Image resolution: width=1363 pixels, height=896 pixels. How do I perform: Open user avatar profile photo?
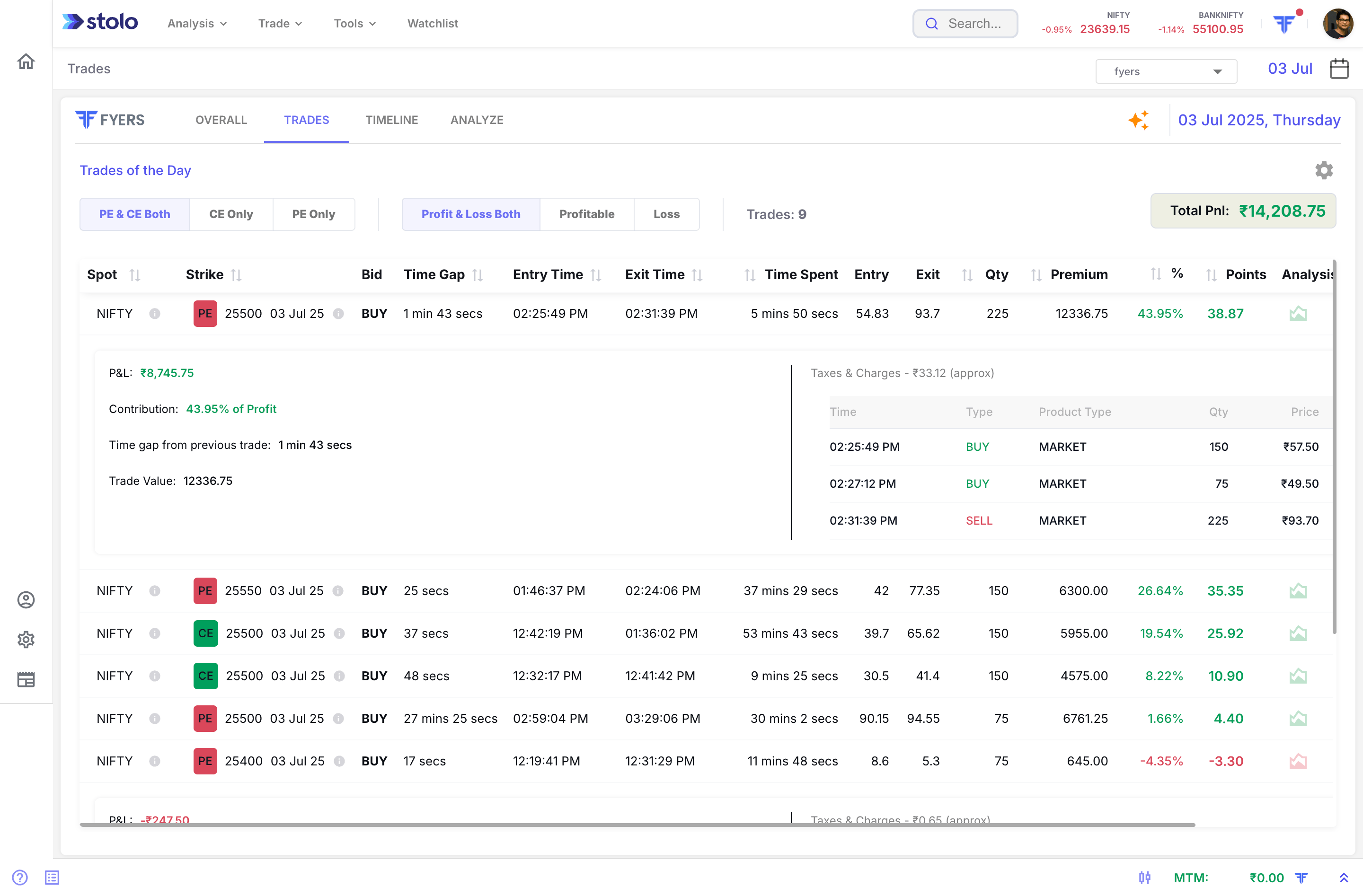(1338, 24)
